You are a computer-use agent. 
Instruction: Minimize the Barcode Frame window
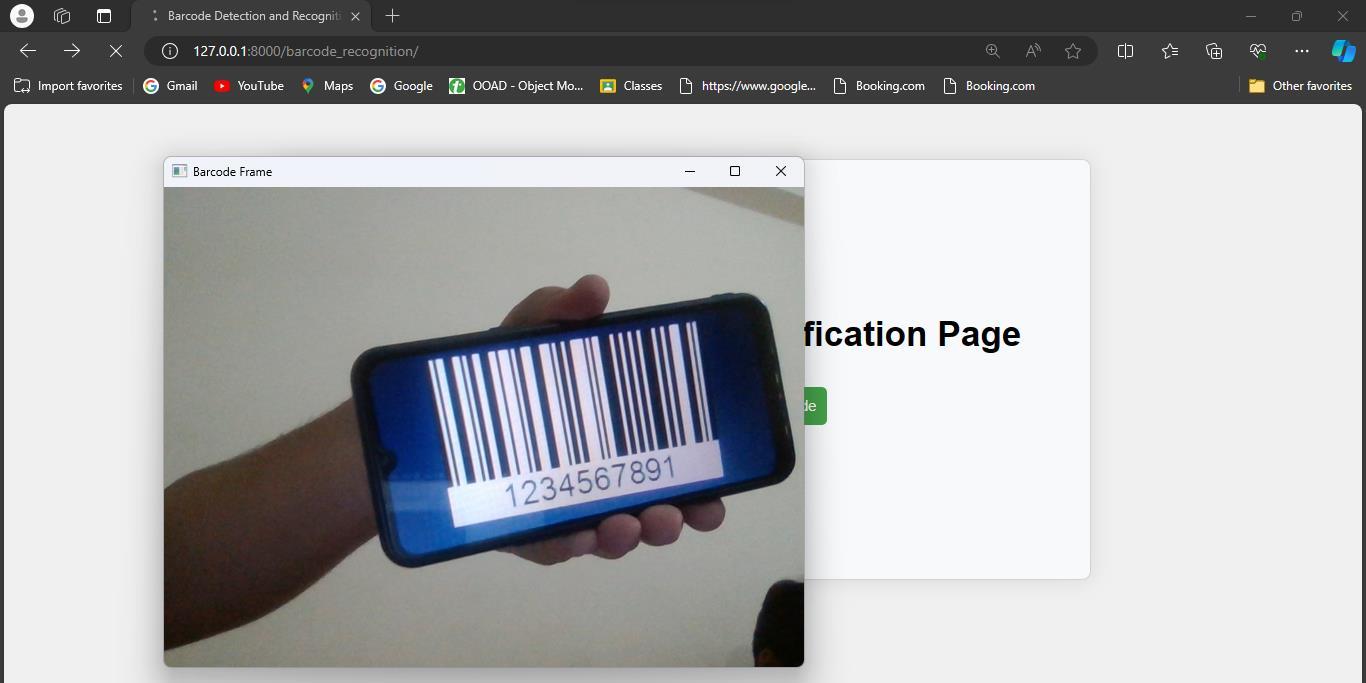click(x=689, y=171)
